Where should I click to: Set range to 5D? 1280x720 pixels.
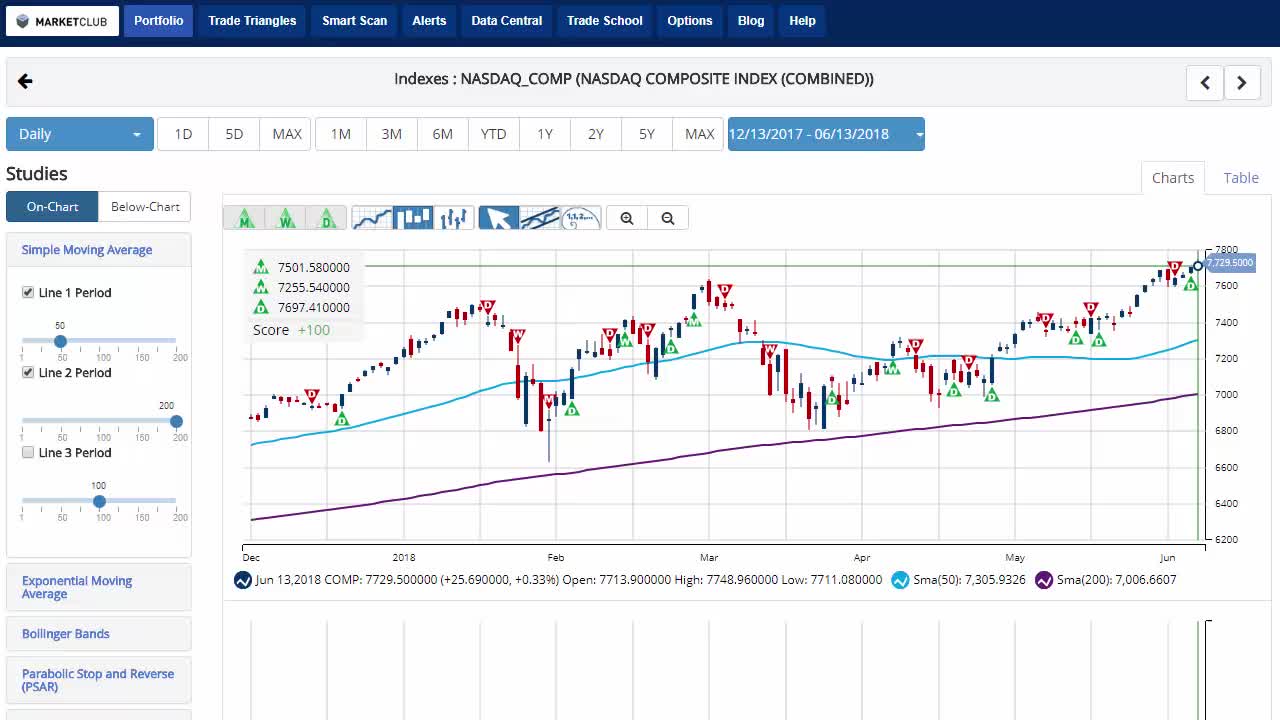(x=234, y=134)
